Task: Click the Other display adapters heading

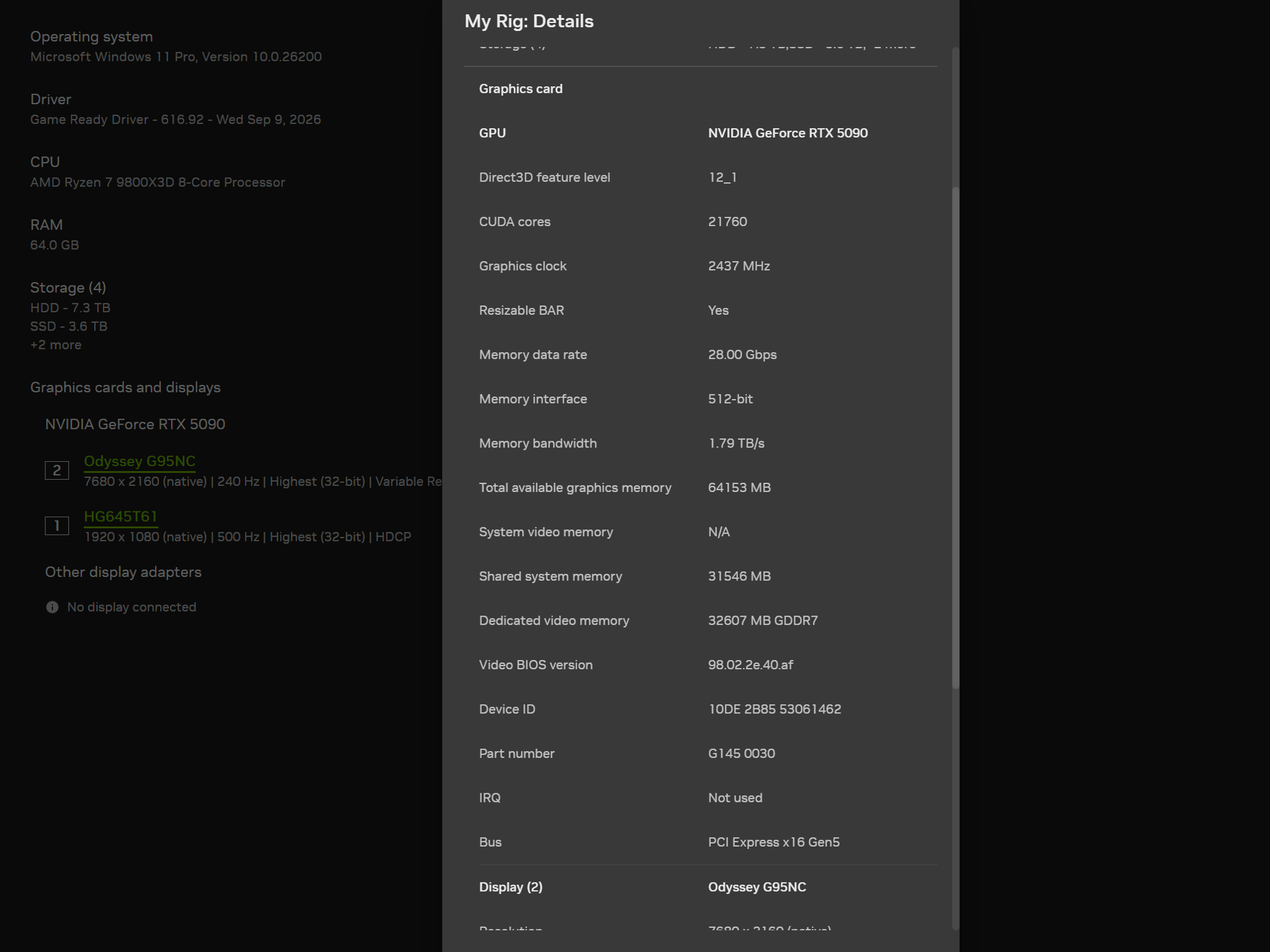Action: coord(123,572)
